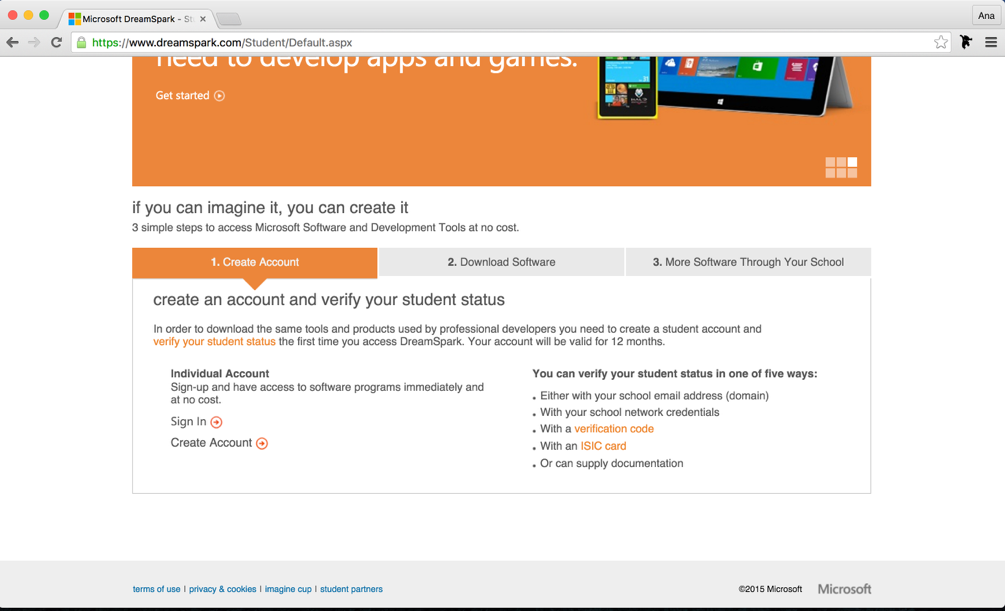Click the browser back arrow
Image resolution: width=1005 pixels, height=611 pixels.
click(x=12, y=43)
